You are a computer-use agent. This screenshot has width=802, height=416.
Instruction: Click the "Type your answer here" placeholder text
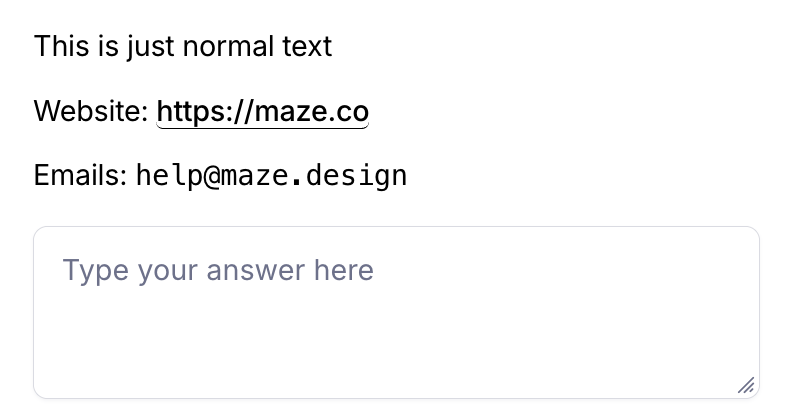click(218, 270)
